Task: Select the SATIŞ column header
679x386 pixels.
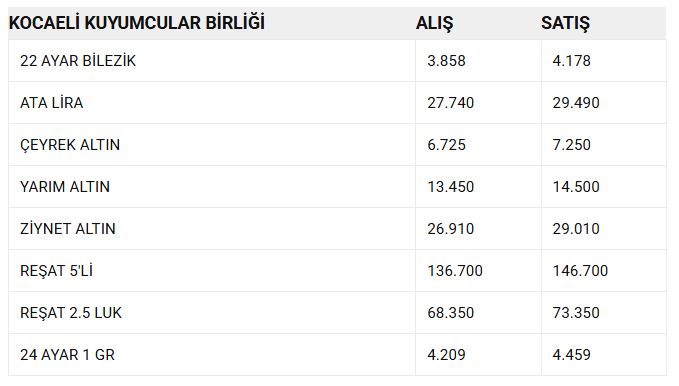Action: [565, 23]
